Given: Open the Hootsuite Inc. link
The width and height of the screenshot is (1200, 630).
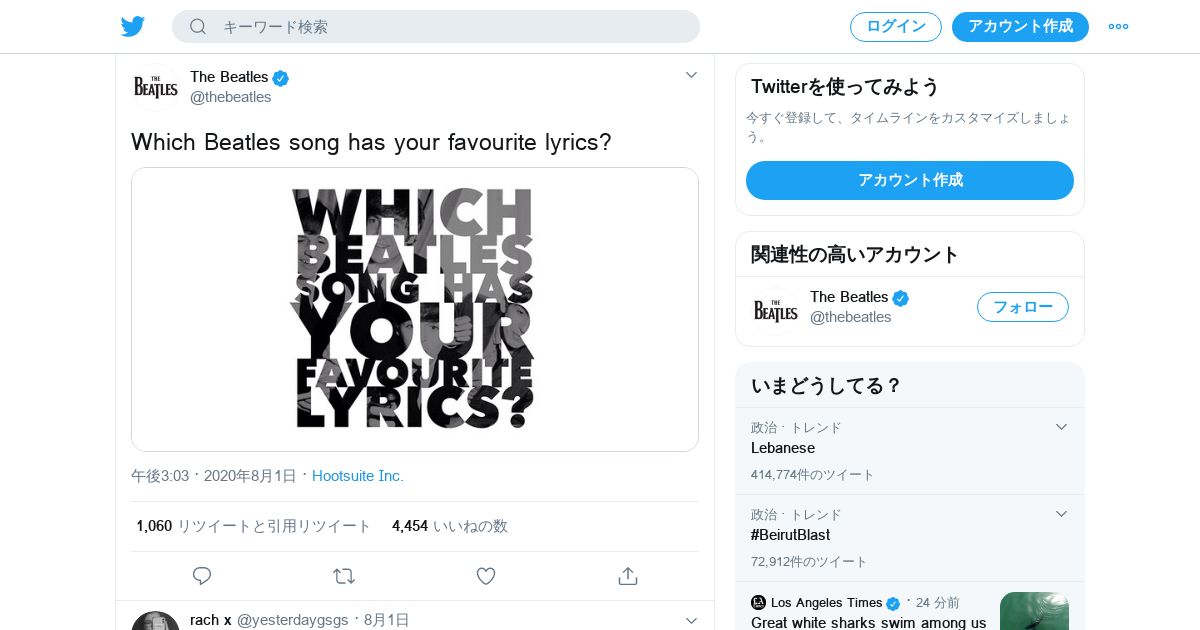Looking at the screenshot, I should point(358,476).
